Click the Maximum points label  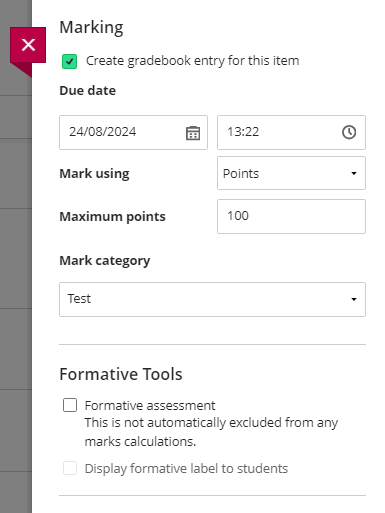(x=112, y=217)
